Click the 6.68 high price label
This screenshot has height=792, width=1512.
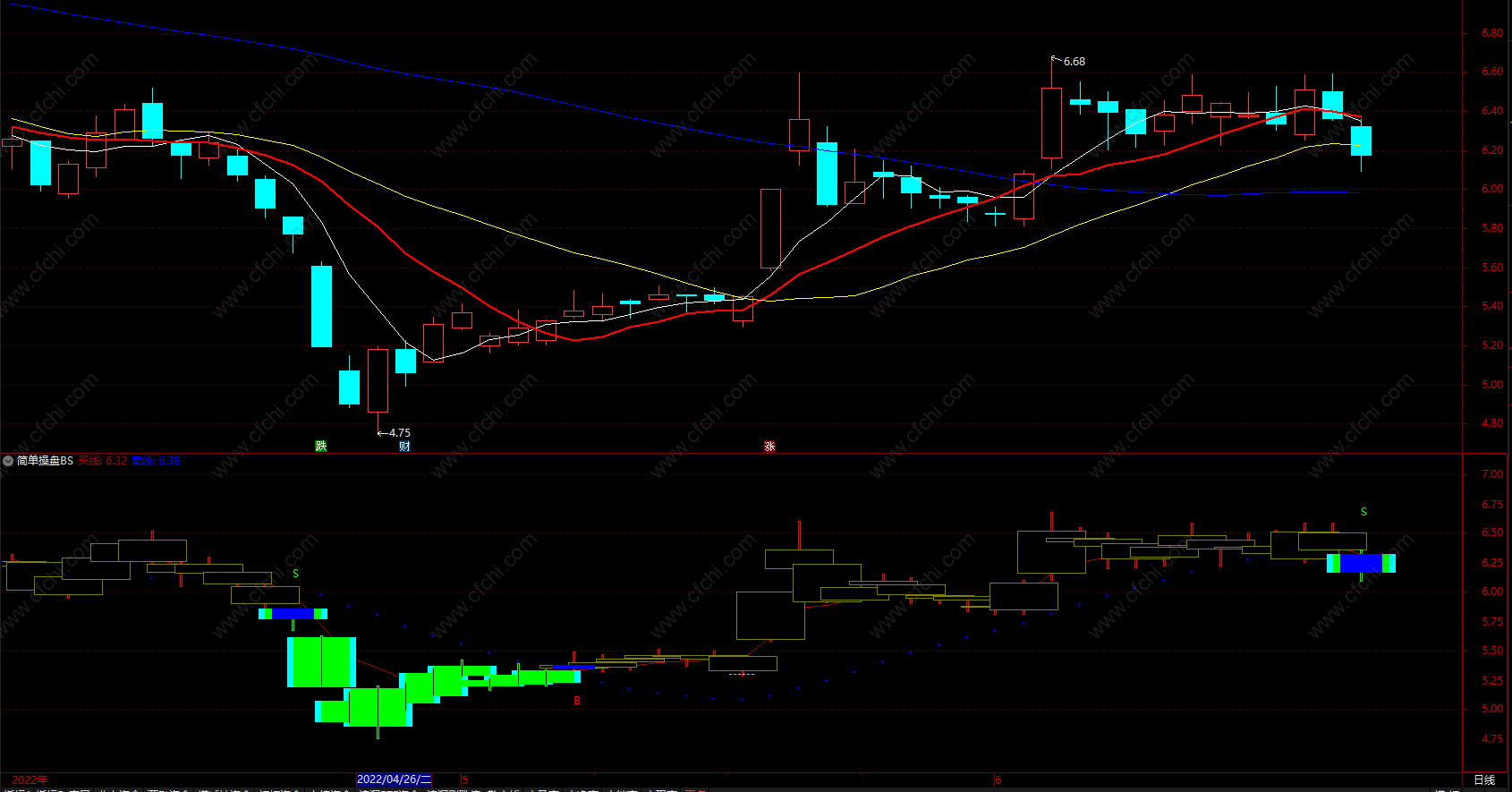coord(1074,62)
